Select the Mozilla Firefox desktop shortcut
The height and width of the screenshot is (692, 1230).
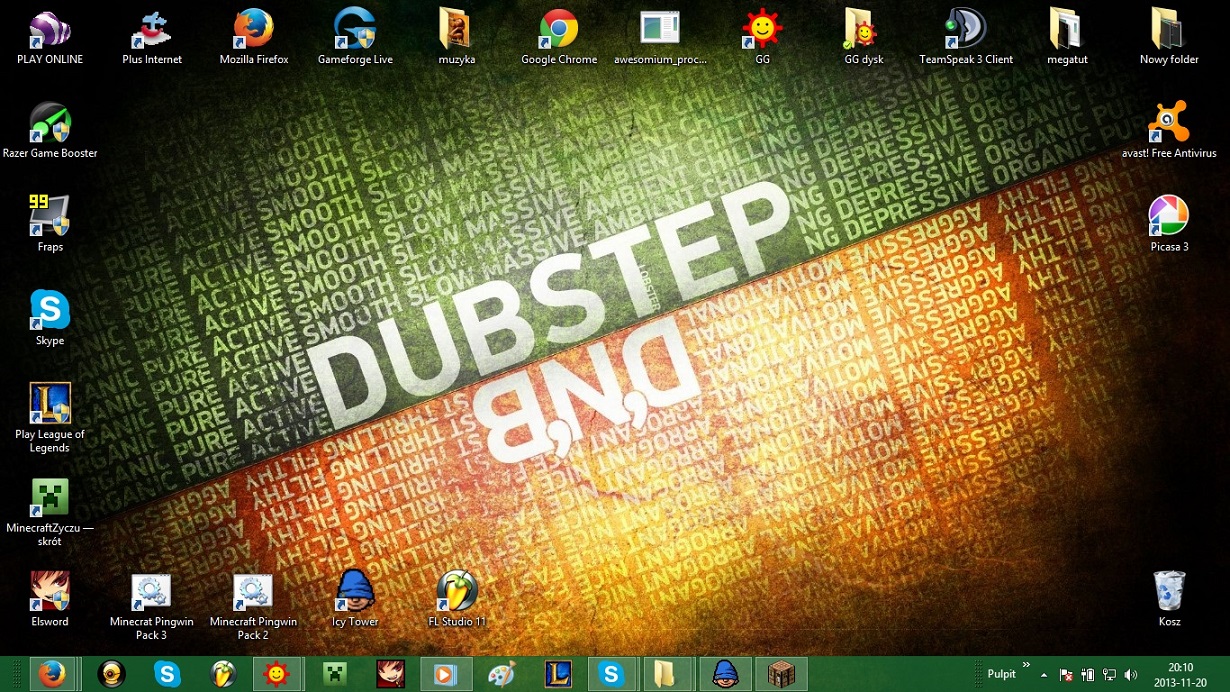pos(254,37)
